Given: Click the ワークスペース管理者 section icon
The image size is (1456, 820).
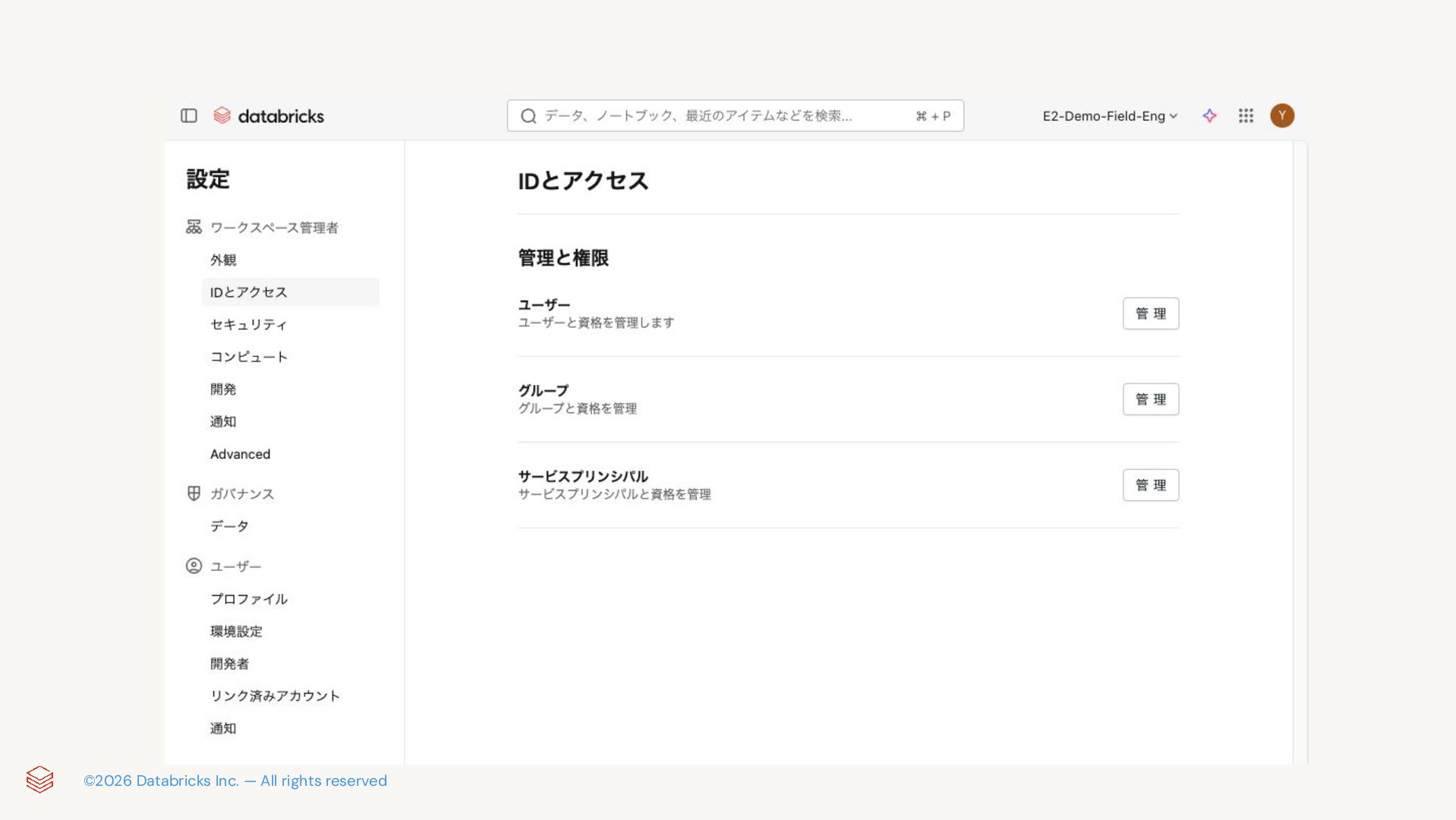Looking at the screenshot, I should coord(194,227).
